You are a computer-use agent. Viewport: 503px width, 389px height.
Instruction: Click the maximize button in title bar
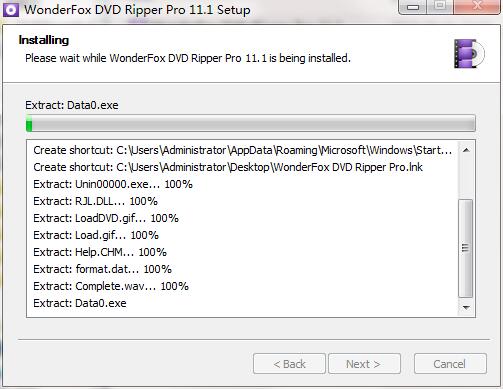click(440, 6)
